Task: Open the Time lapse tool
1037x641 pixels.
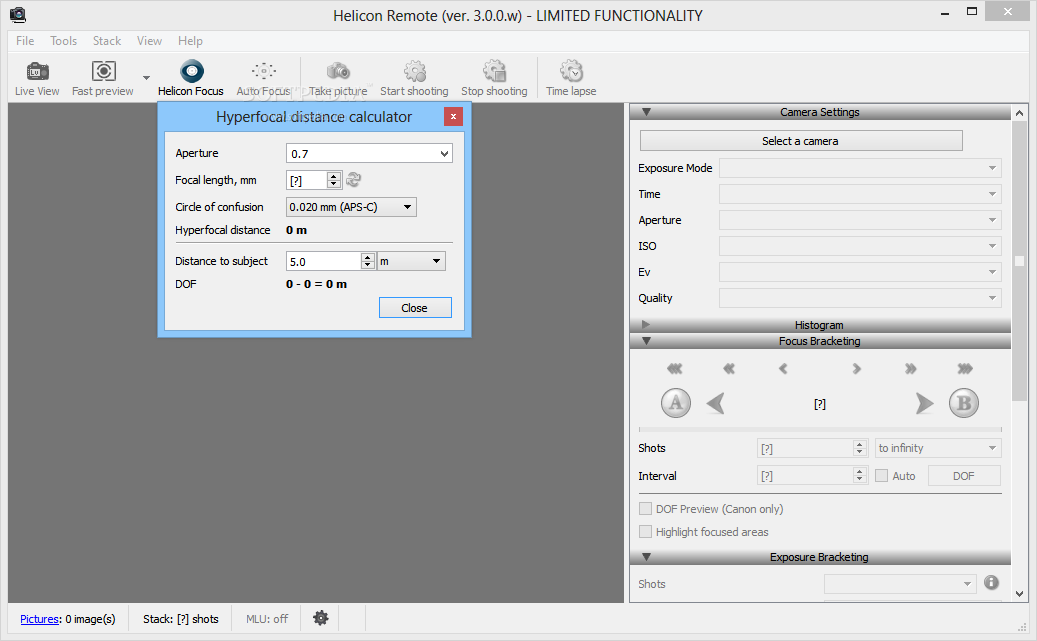Action: pyautogui.click(x=571, y=79)
